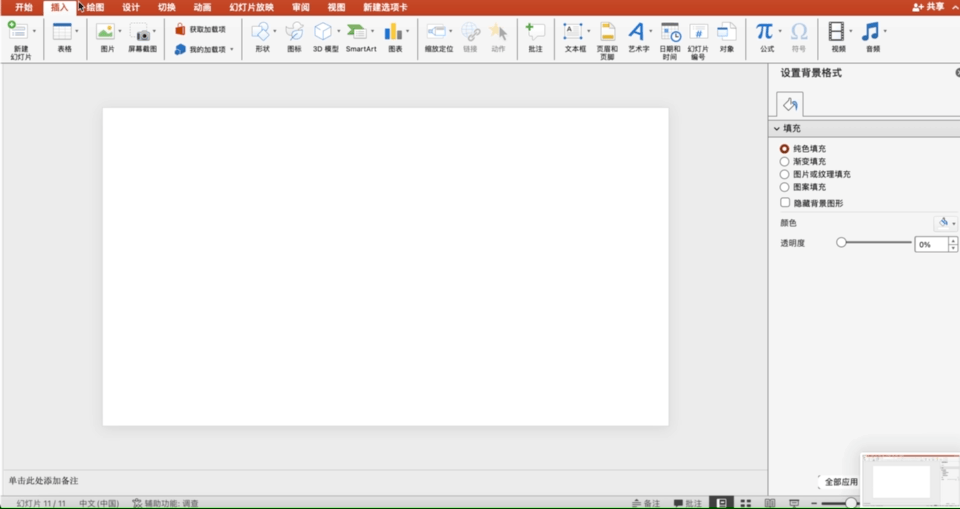Insert a table using the 表格 icon

coord(63,32)
